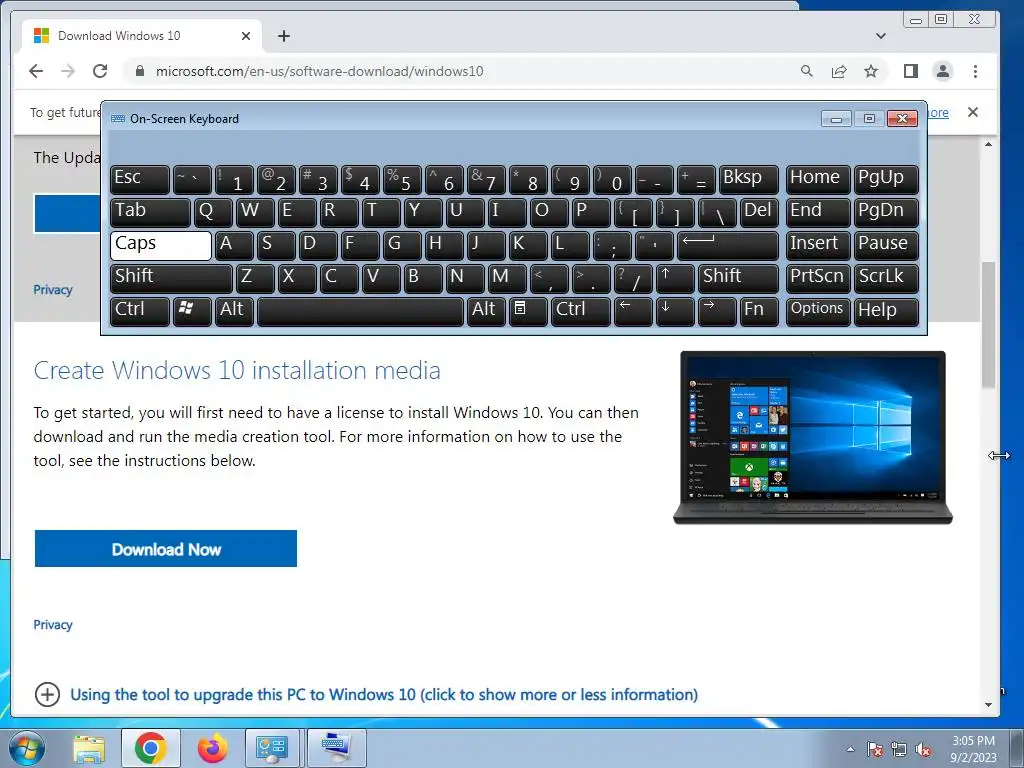Image resolution: width=1024 pixels, height=768 pixels.
Task: Click the Tab key on On-Screen Keyboard
Action: [150, 212]
